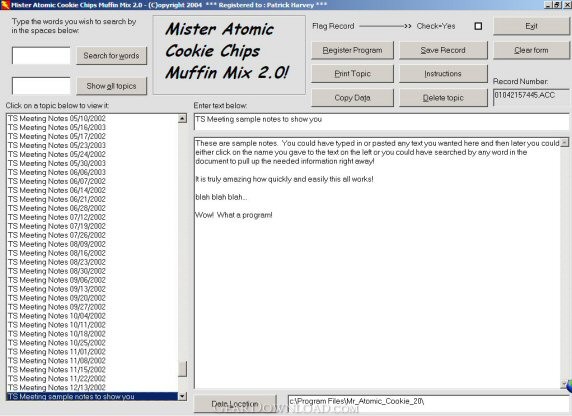Click the Search for words button
The width and height of the screenshot is (572, 416).
111,56
